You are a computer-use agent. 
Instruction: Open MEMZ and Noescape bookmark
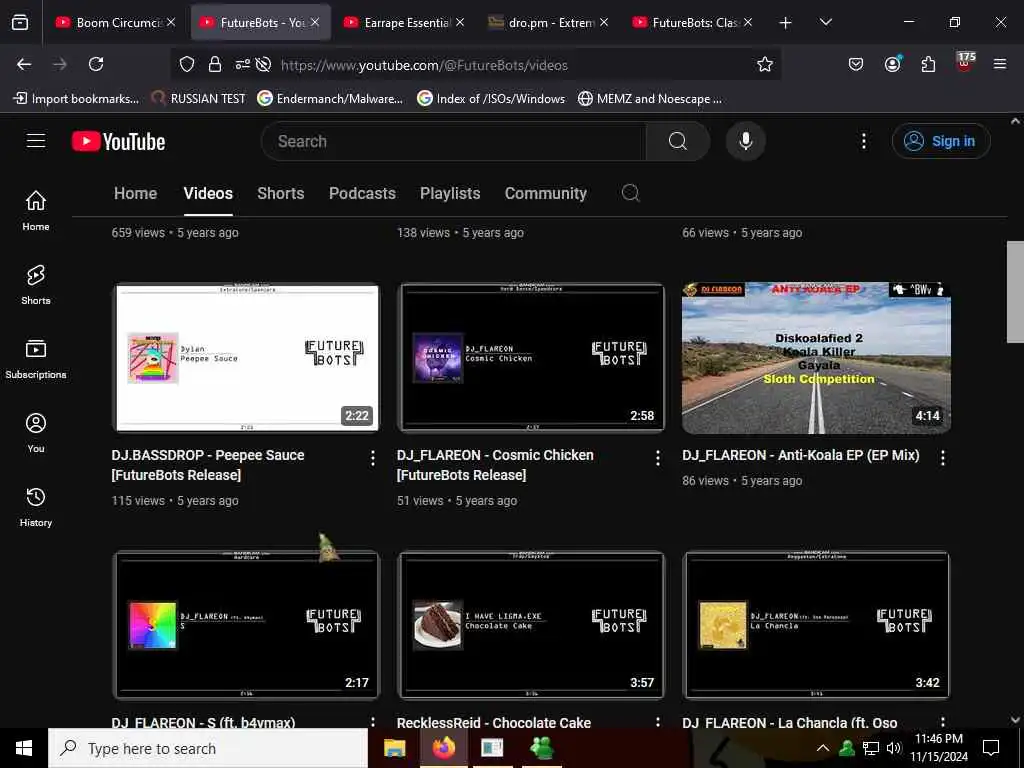(650, 99)
